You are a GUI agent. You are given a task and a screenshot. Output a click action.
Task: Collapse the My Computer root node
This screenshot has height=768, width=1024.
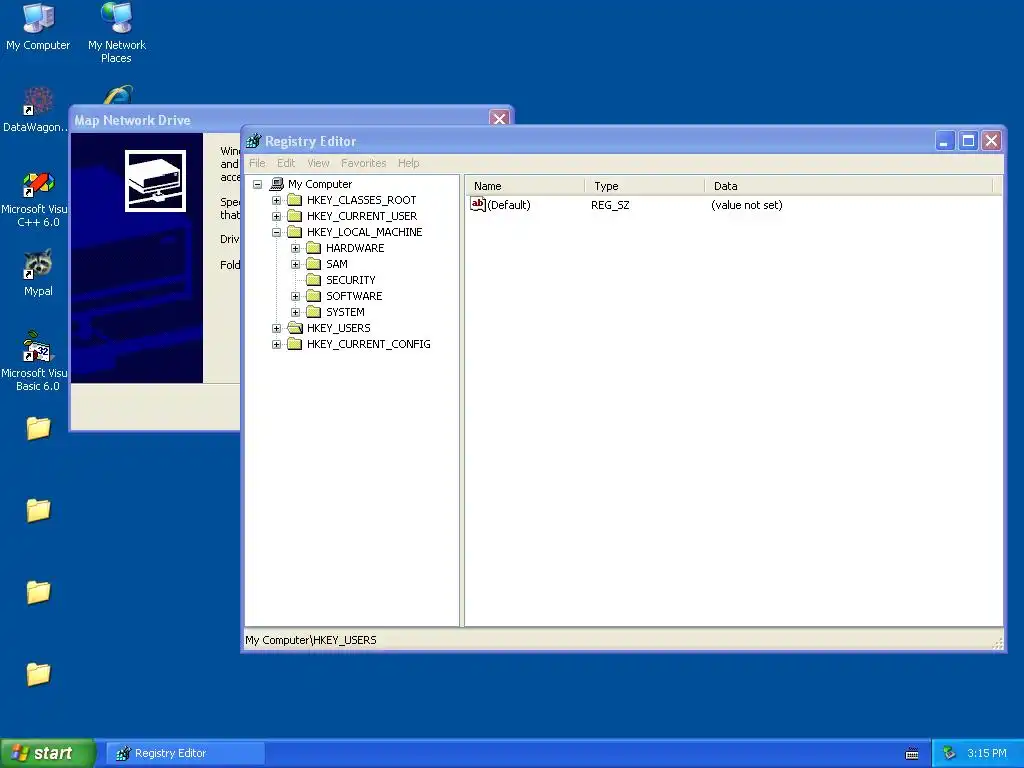tap(258, 184)
